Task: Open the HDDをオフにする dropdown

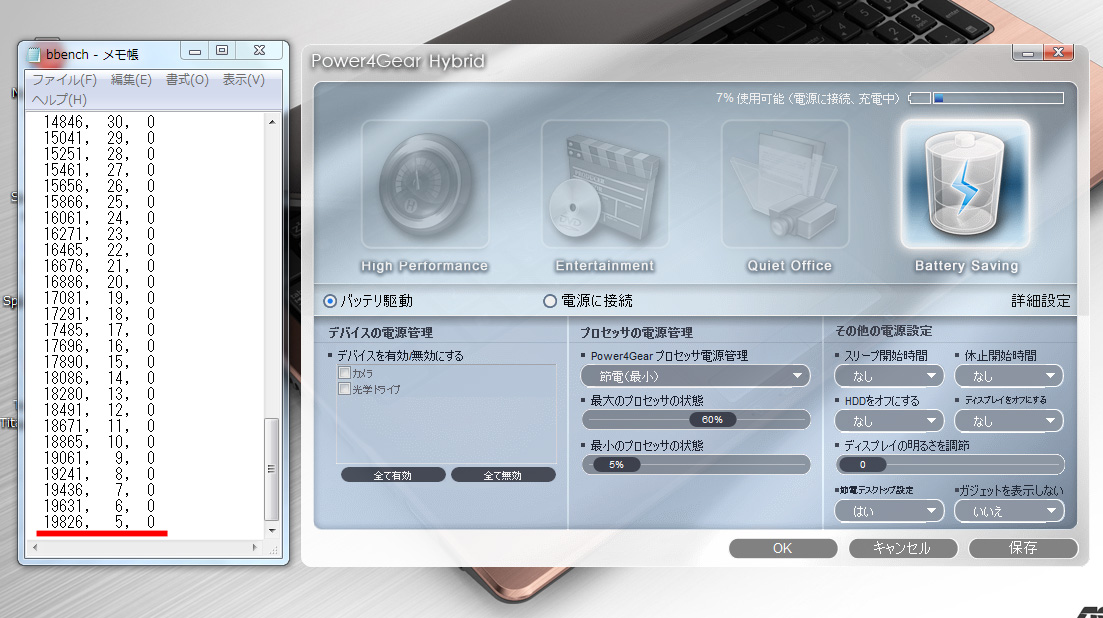Action: click(x=889, y=421)
